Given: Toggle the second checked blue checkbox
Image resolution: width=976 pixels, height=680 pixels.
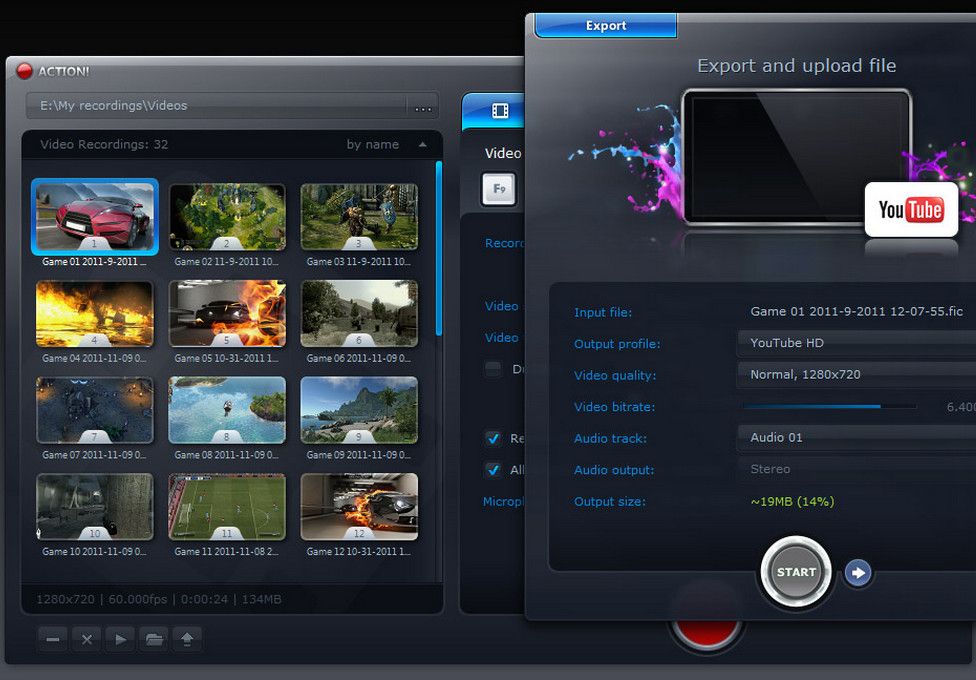Looking at the screenshot, I should tap(494, 470).
